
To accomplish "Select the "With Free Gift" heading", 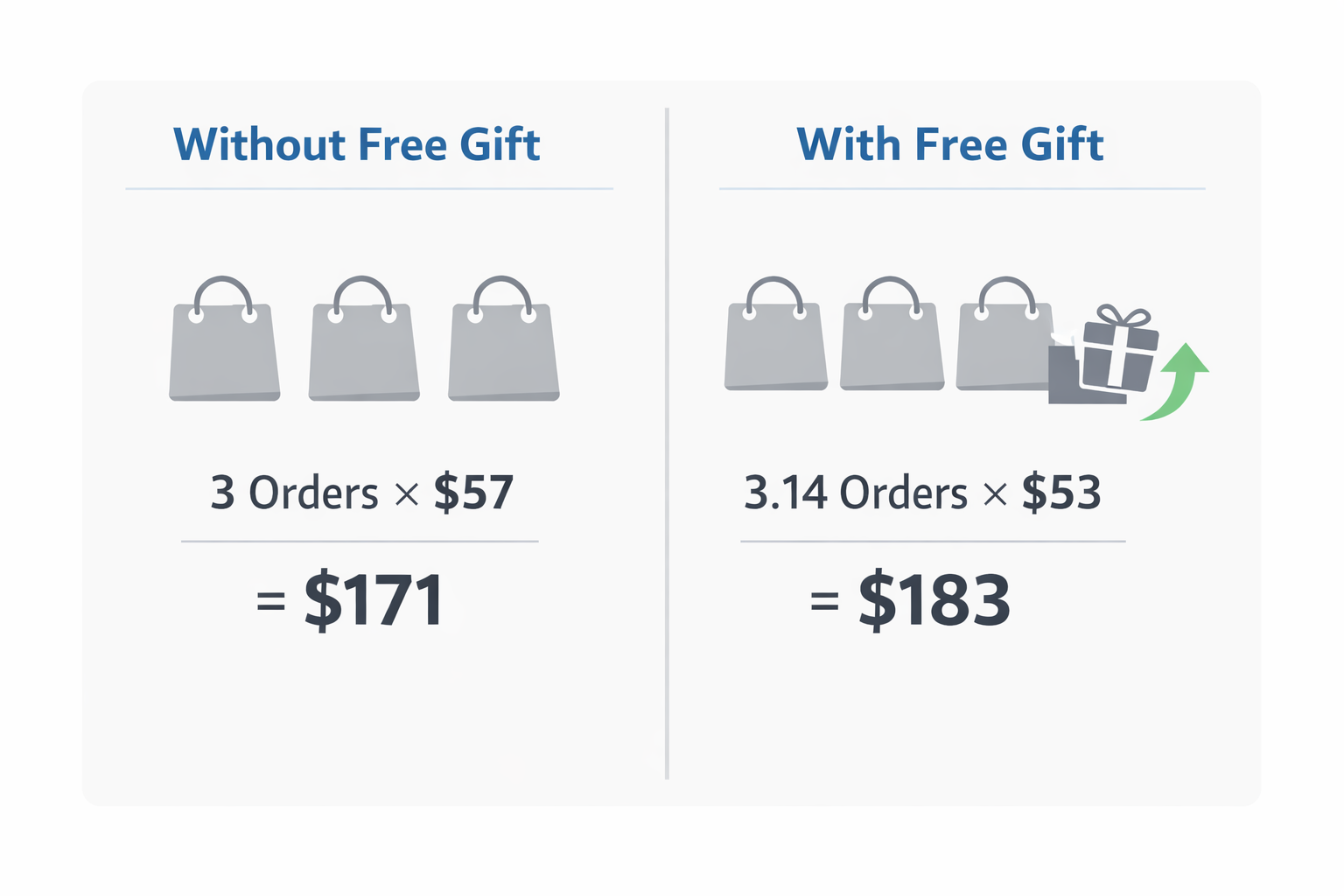I will coord(949,144).
